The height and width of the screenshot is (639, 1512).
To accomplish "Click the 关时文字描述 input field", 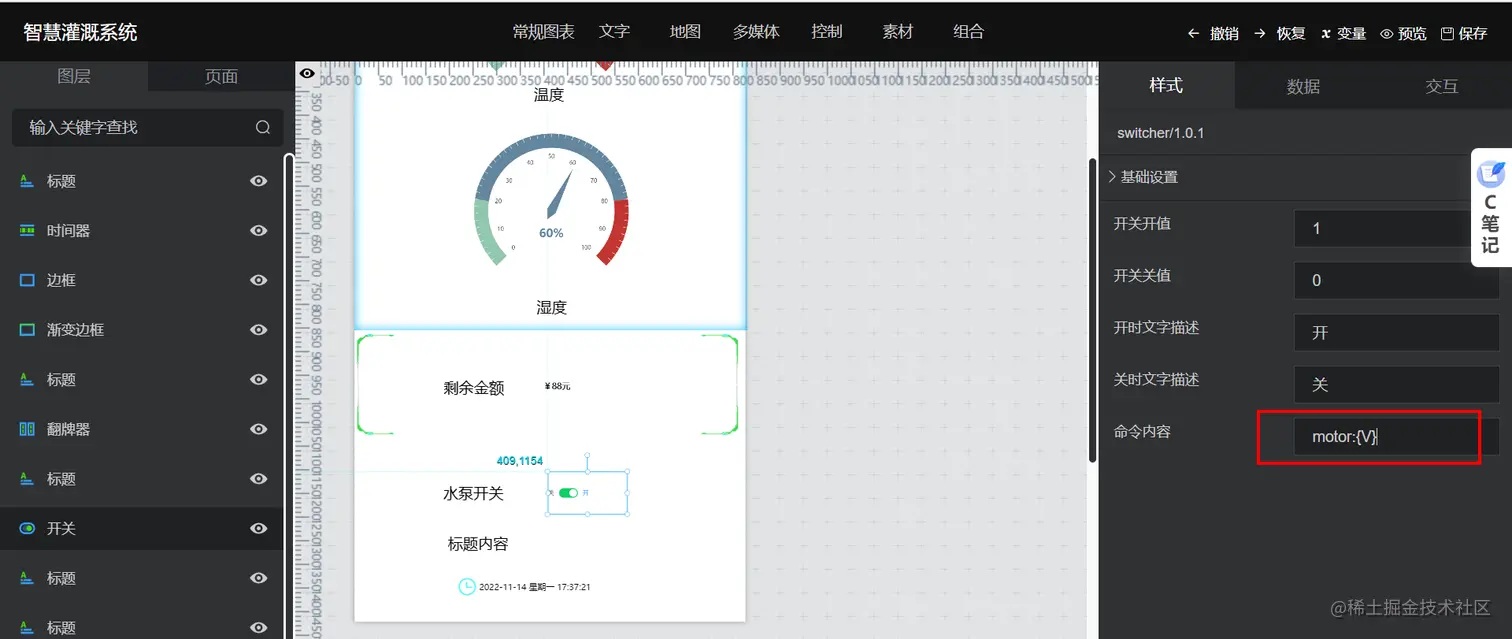I will (x=1396, y=384).
